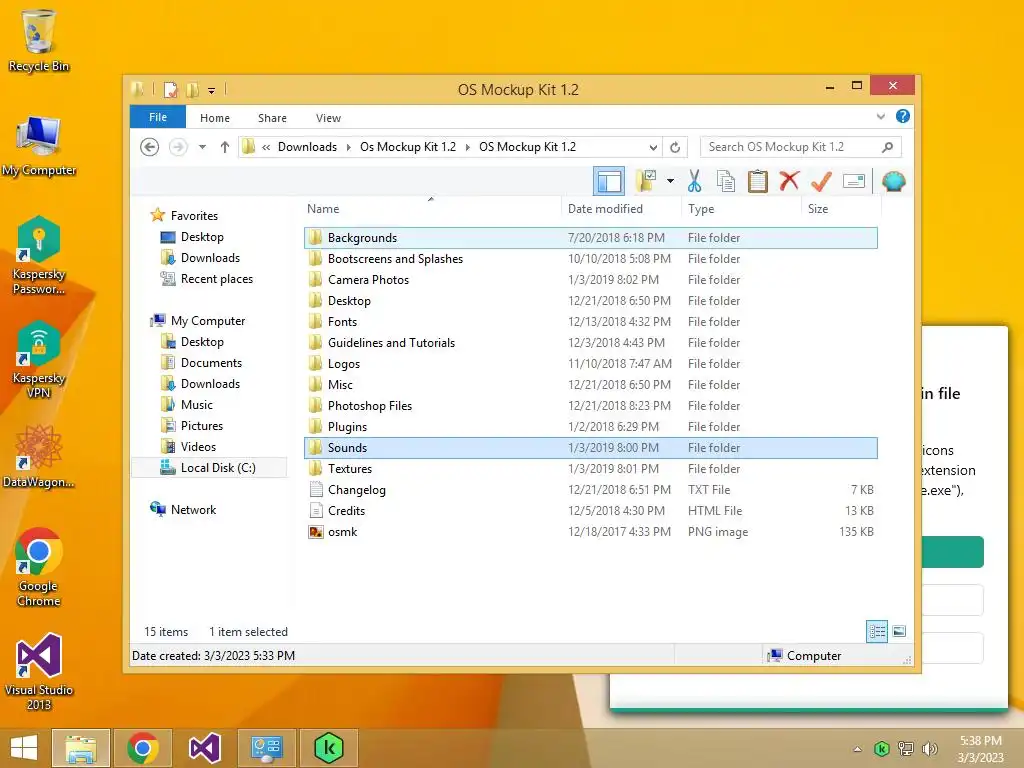
Task: Select the Sounds folder row
Action: click(591, 448)
